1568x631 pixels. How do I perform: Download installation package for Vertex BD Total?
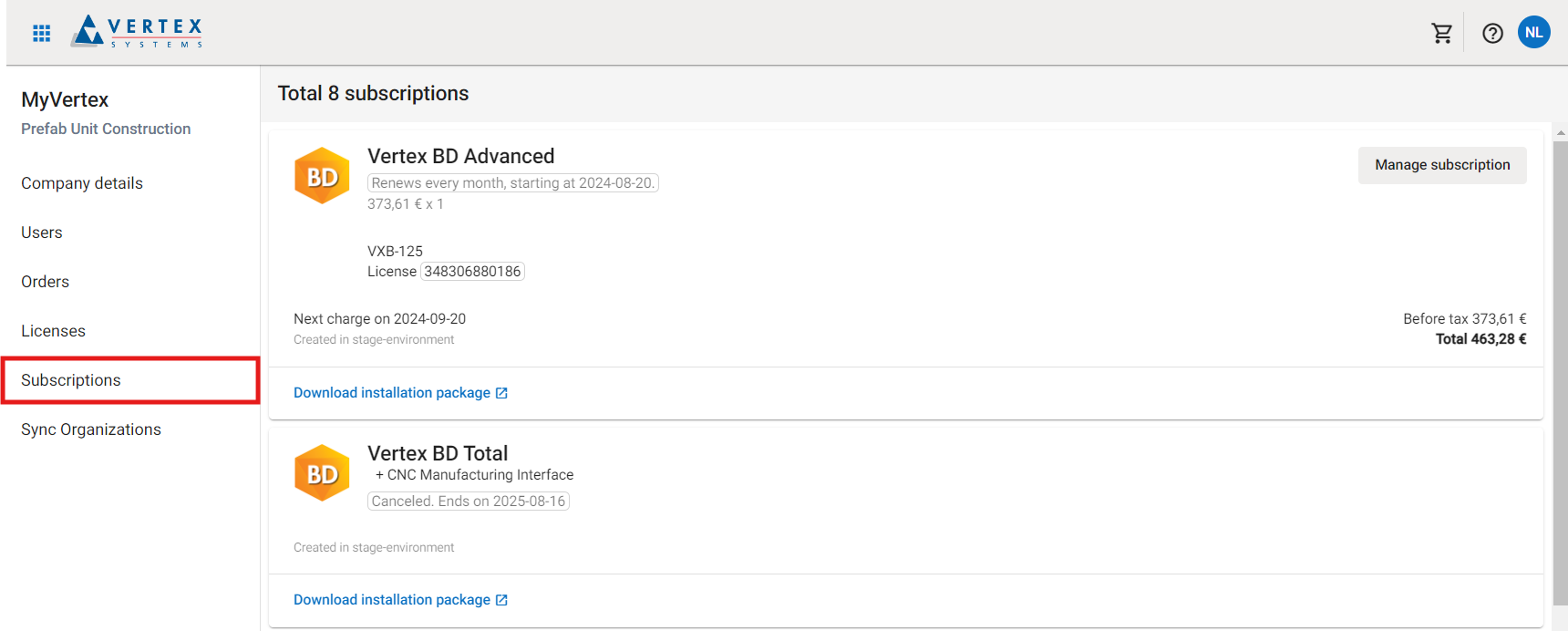click(x=392, y=600)
